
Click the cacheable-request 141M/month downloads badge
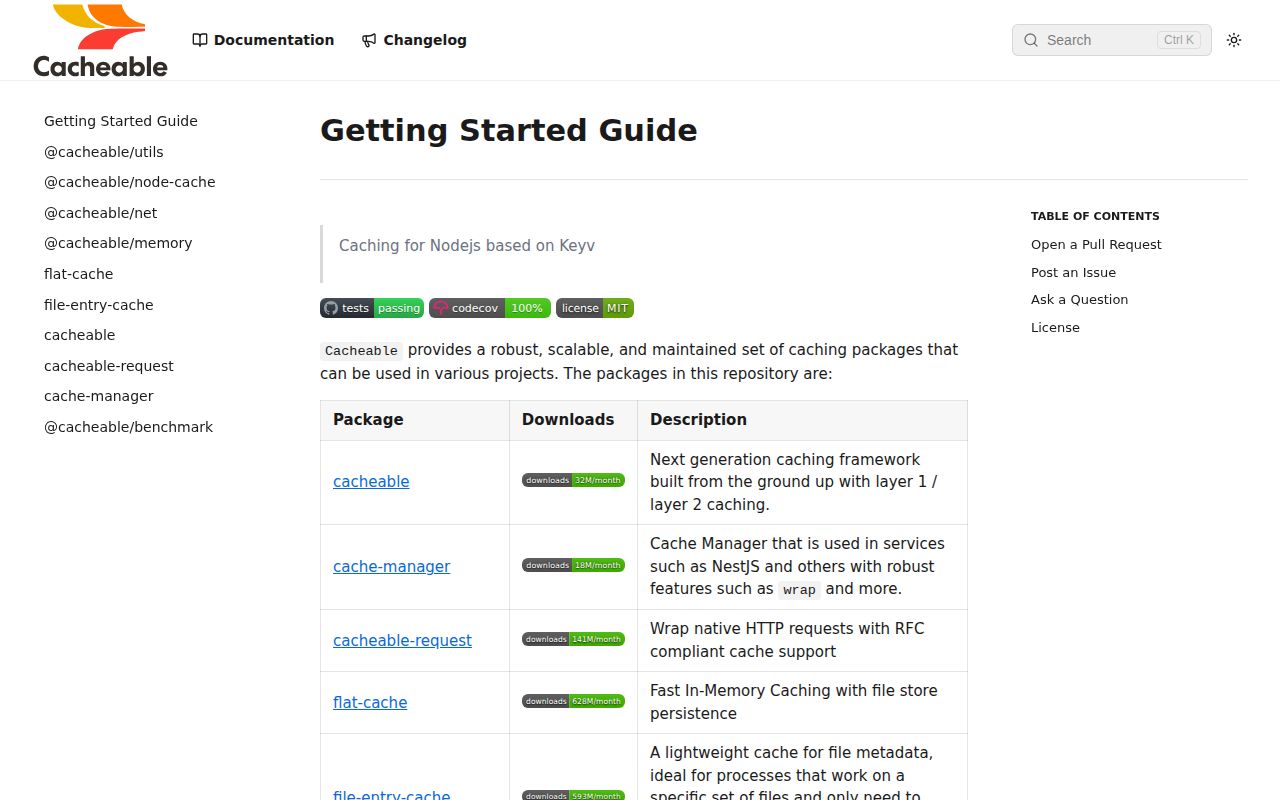[x=573, y=639]
